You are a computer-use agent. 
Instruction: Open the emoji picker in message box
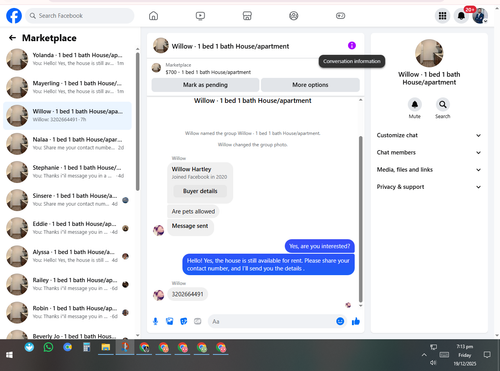pos(340,321)
